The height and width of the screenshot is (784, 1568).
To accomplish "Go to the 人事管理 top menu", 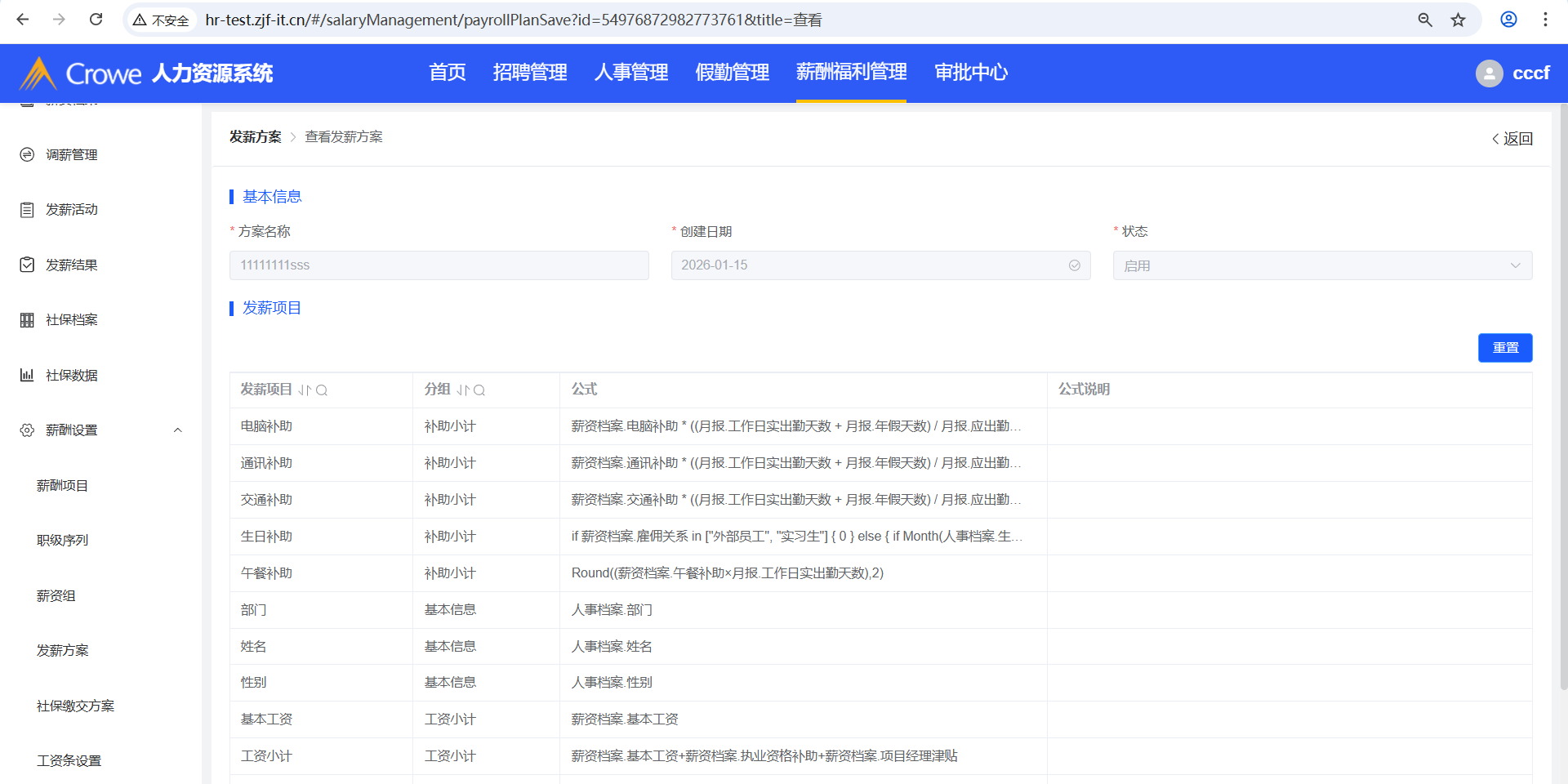I will coord(630,73).
